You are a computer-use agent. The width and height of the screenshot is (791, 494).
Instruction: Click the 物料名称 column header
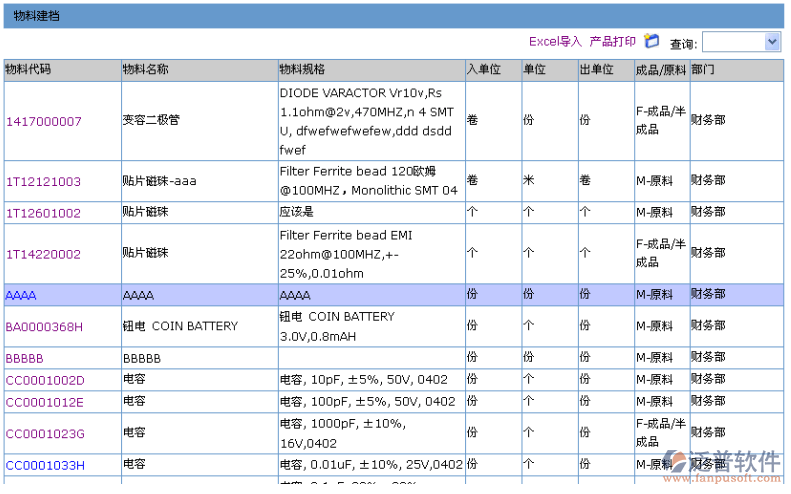click(145, 70)
